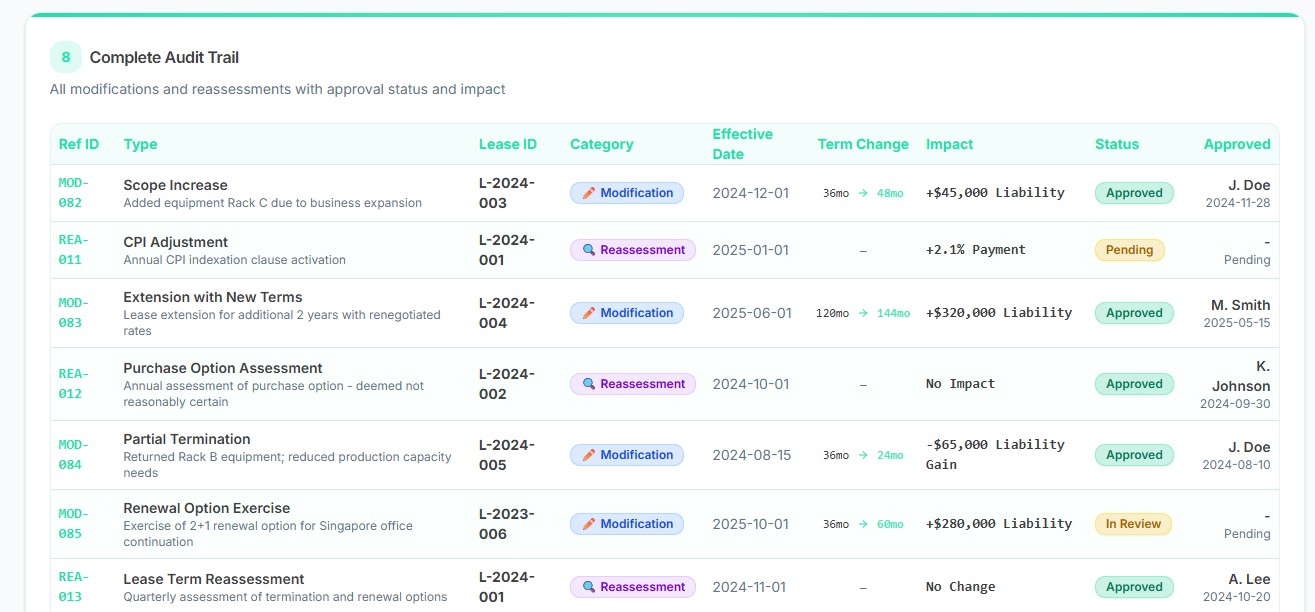Viewport: 1315px width, 612px height.
Task: Open reference REA-012
Action: (x=74, y=384)
